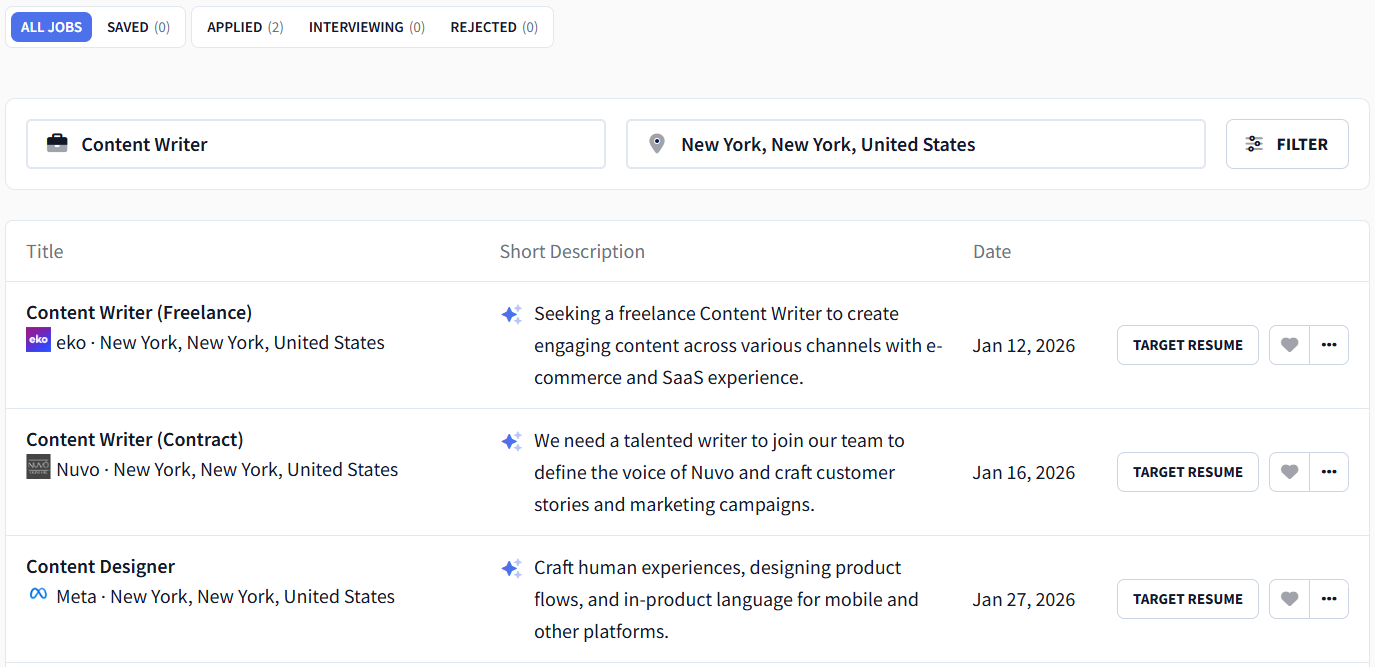The height and width of the screenshot is (667, 1375).
Task: Click the Jan 16, 2026 date
Action: point(1024,472)
